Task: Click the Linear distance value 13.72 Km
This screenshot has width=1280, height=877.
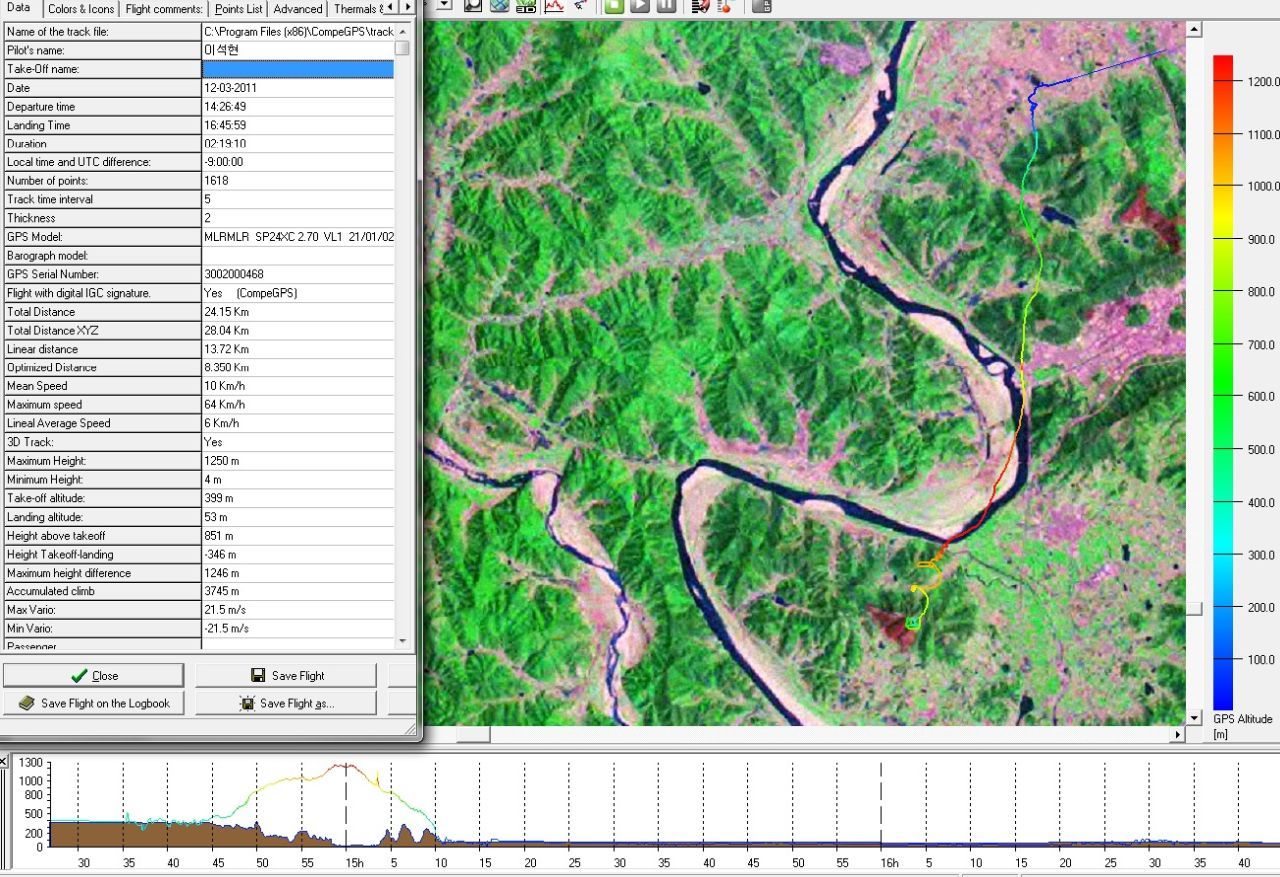Action: tap(226, 349)
